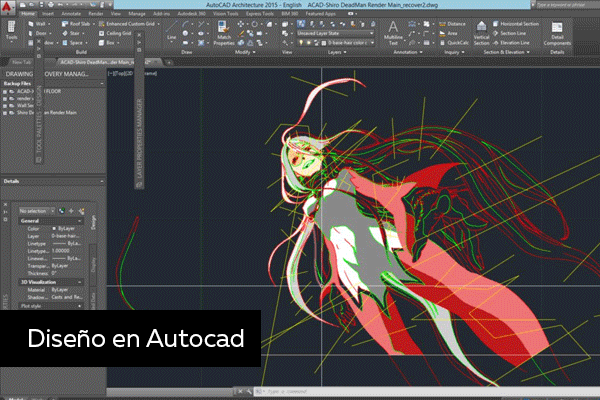Open the Unsaved Layer State dropdown

pos(335,33)
